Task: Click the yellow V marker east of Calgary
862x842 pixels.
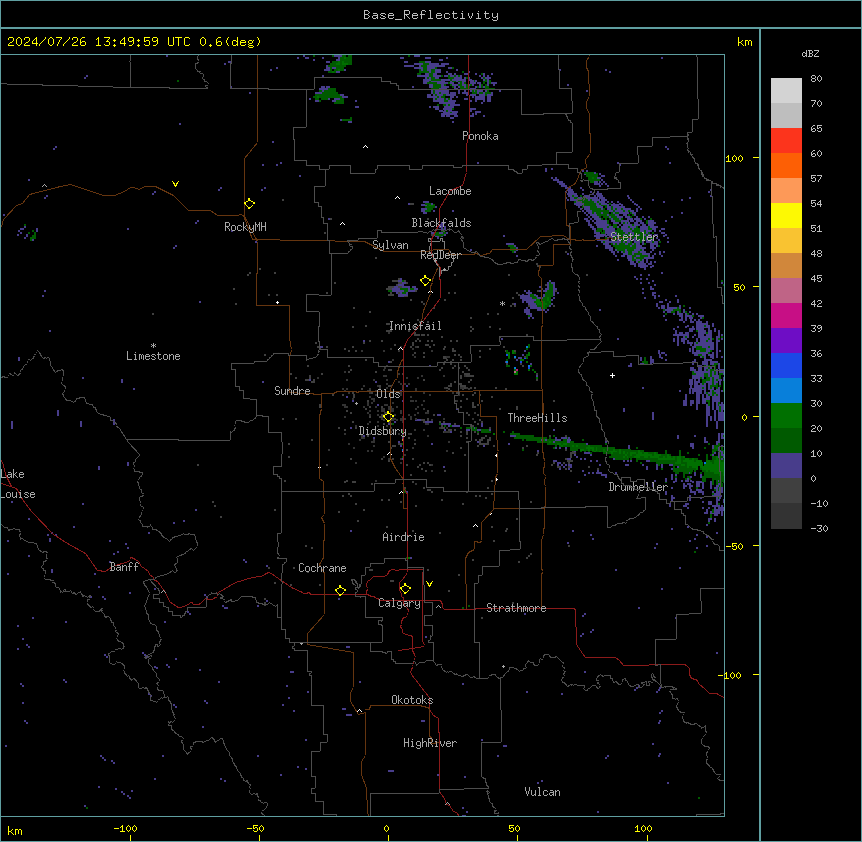Action: point(429,584)
